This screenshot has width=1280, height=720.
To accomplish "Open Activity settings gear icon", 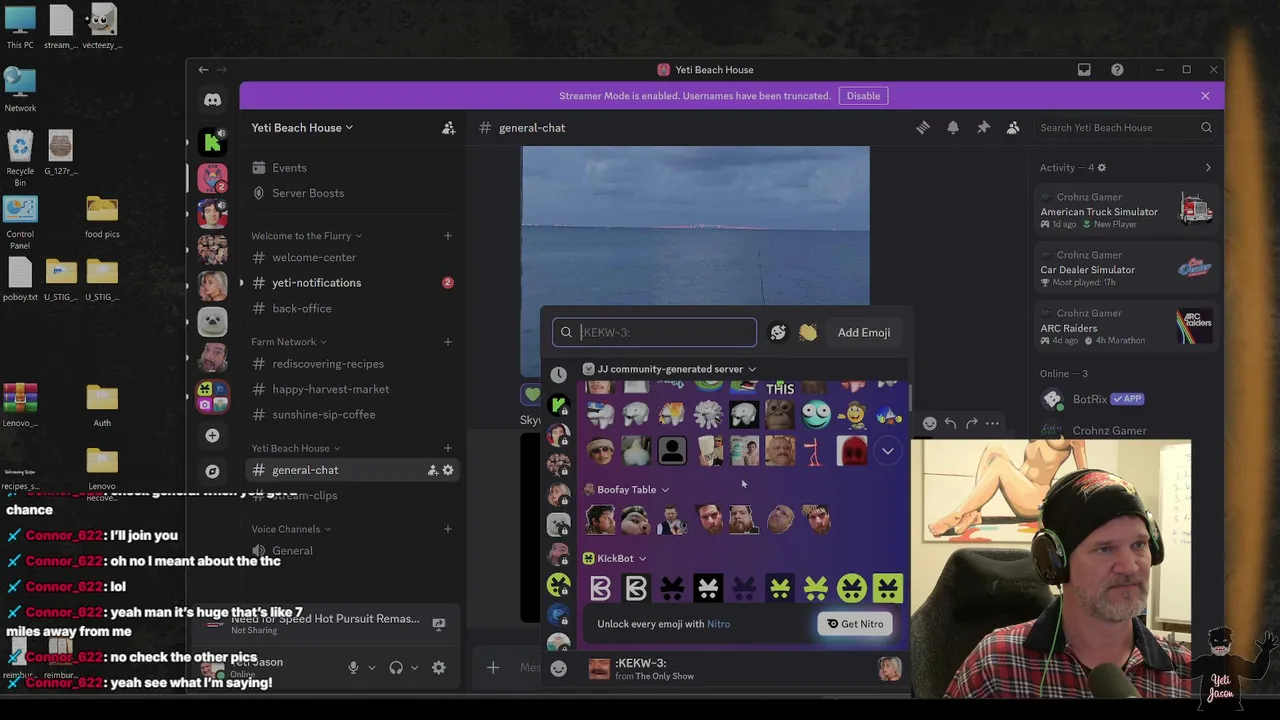I will click(x=1102, y=168).
